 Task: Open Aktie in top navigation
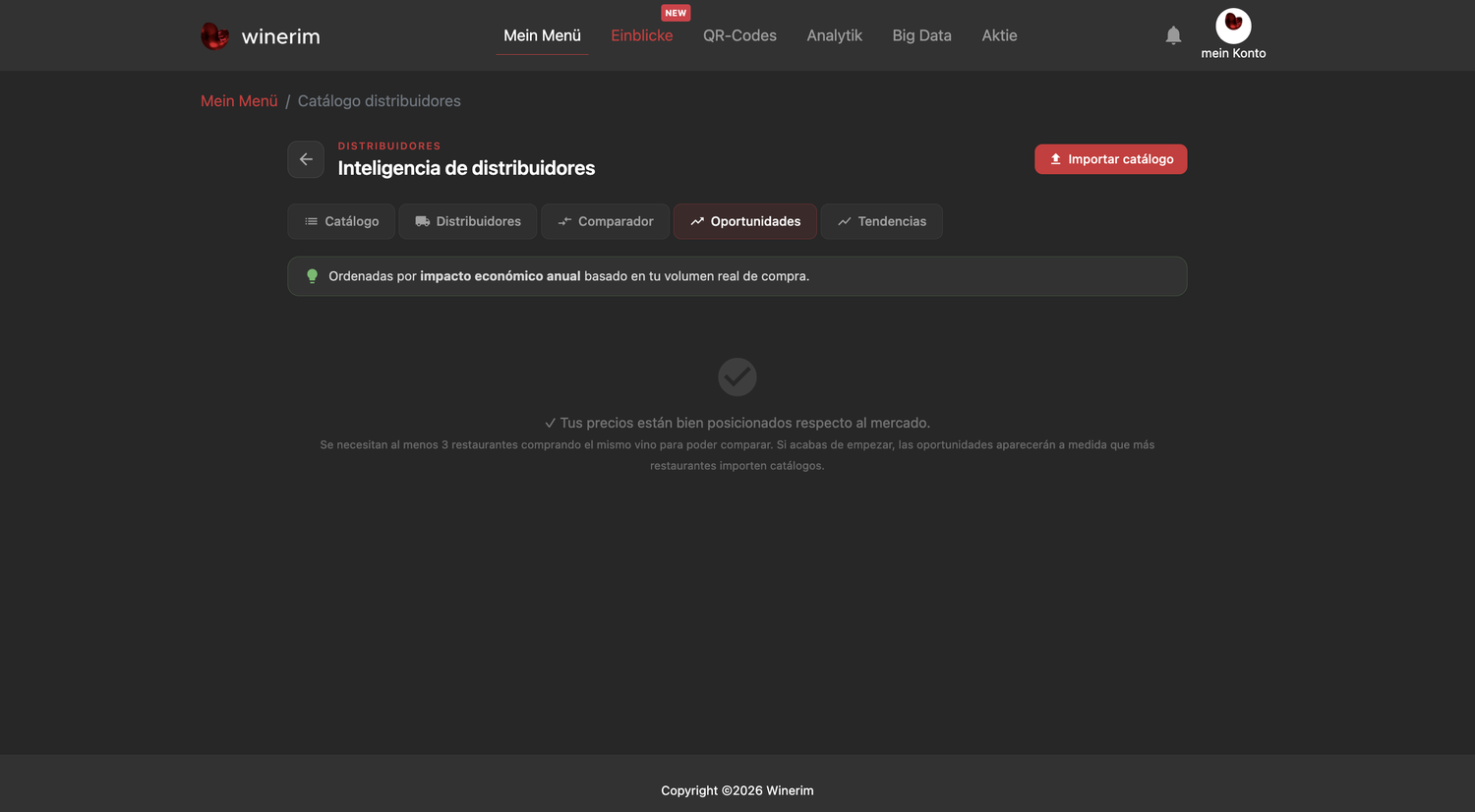tap(999, 35)
